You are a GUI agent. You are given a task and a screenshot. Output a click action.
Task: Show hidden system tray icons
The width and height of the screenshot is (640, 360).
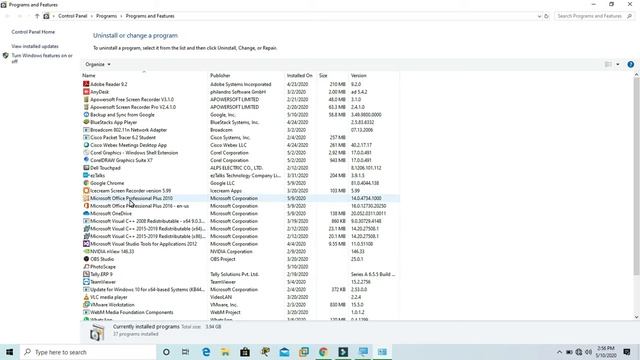click(559, 352)
